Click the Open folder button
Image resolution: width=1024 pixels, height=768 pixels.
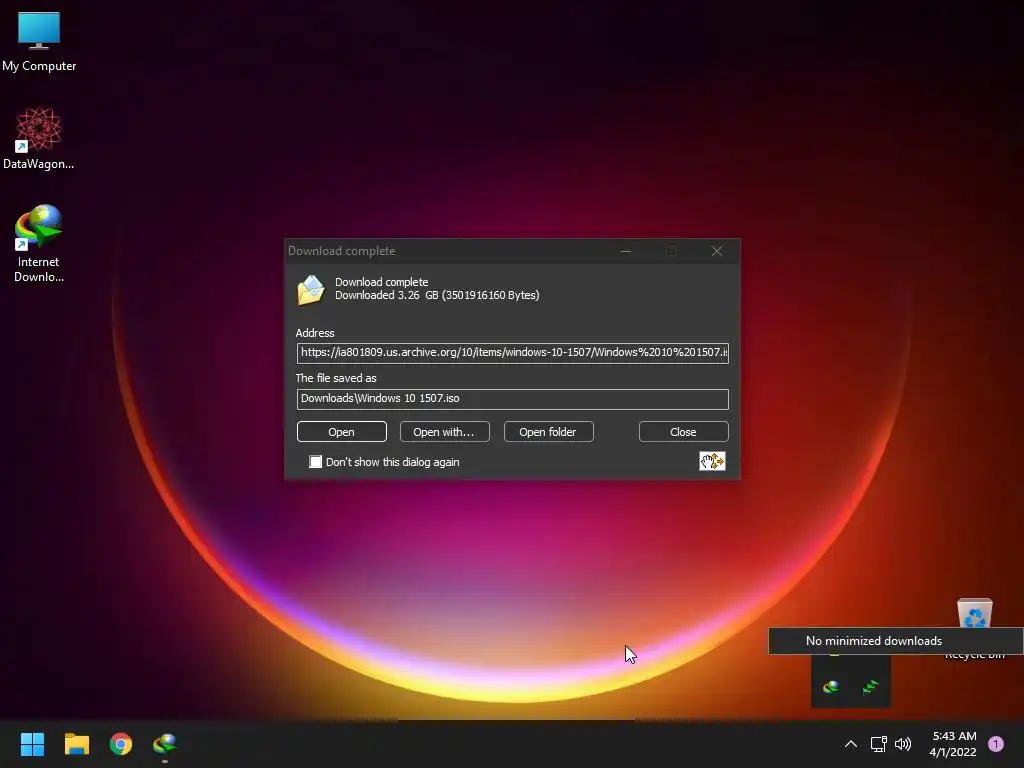pyautogui.click(x=549, y=432)
